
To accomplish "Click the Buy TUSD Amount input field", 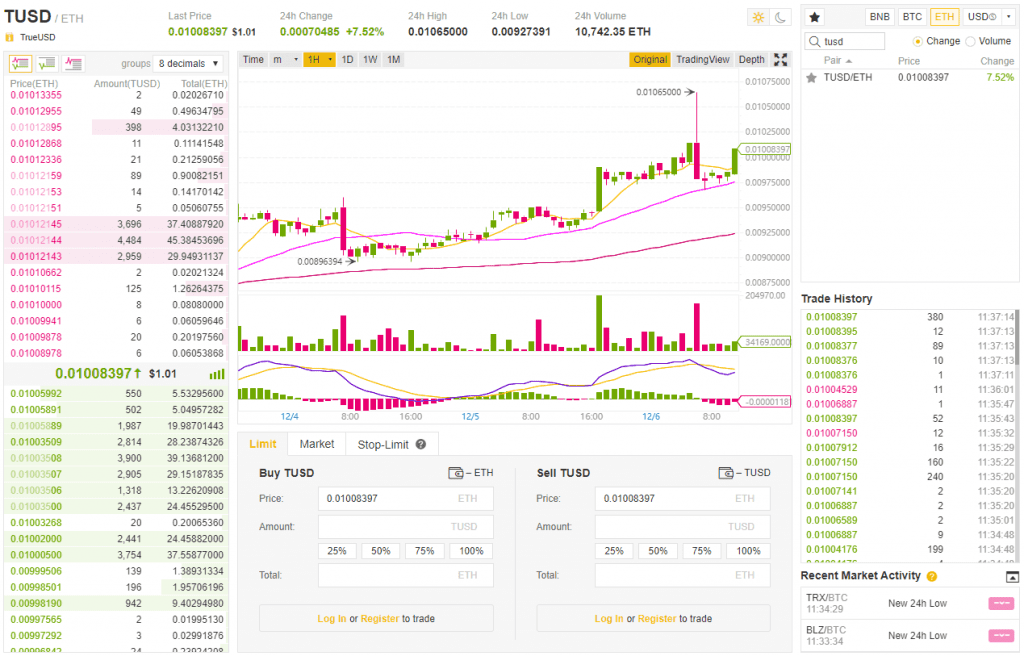I will click(x=405, y=526).
